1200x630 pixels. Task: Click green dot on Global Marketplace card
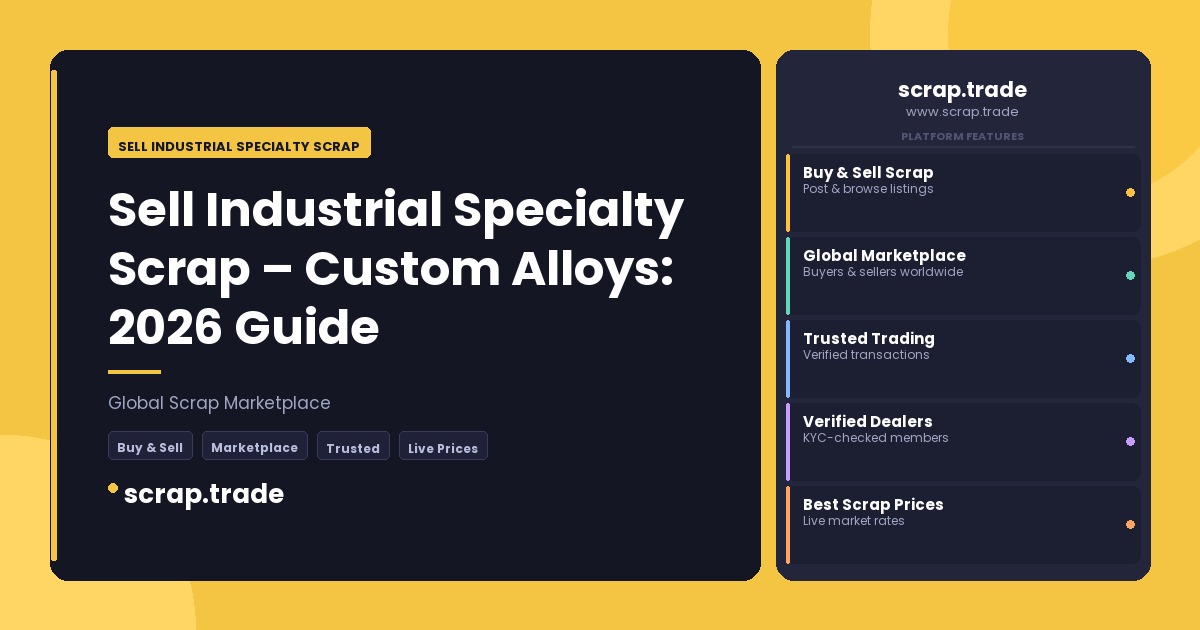1130,275
